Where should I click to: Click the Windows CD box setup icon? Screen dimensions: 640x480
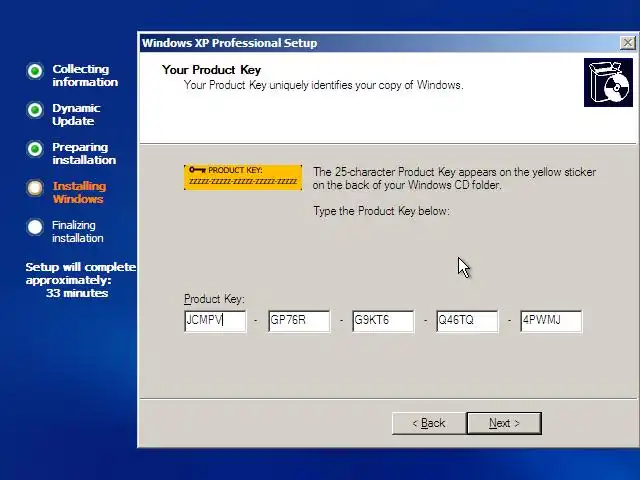(608, 82)
